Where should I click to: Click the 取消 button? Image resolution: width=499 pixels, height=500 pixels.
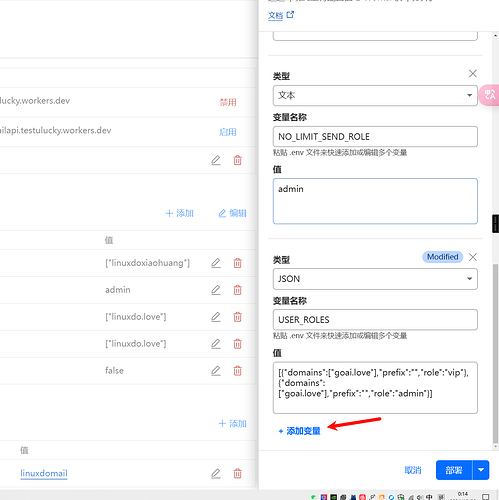pos(413,470)
